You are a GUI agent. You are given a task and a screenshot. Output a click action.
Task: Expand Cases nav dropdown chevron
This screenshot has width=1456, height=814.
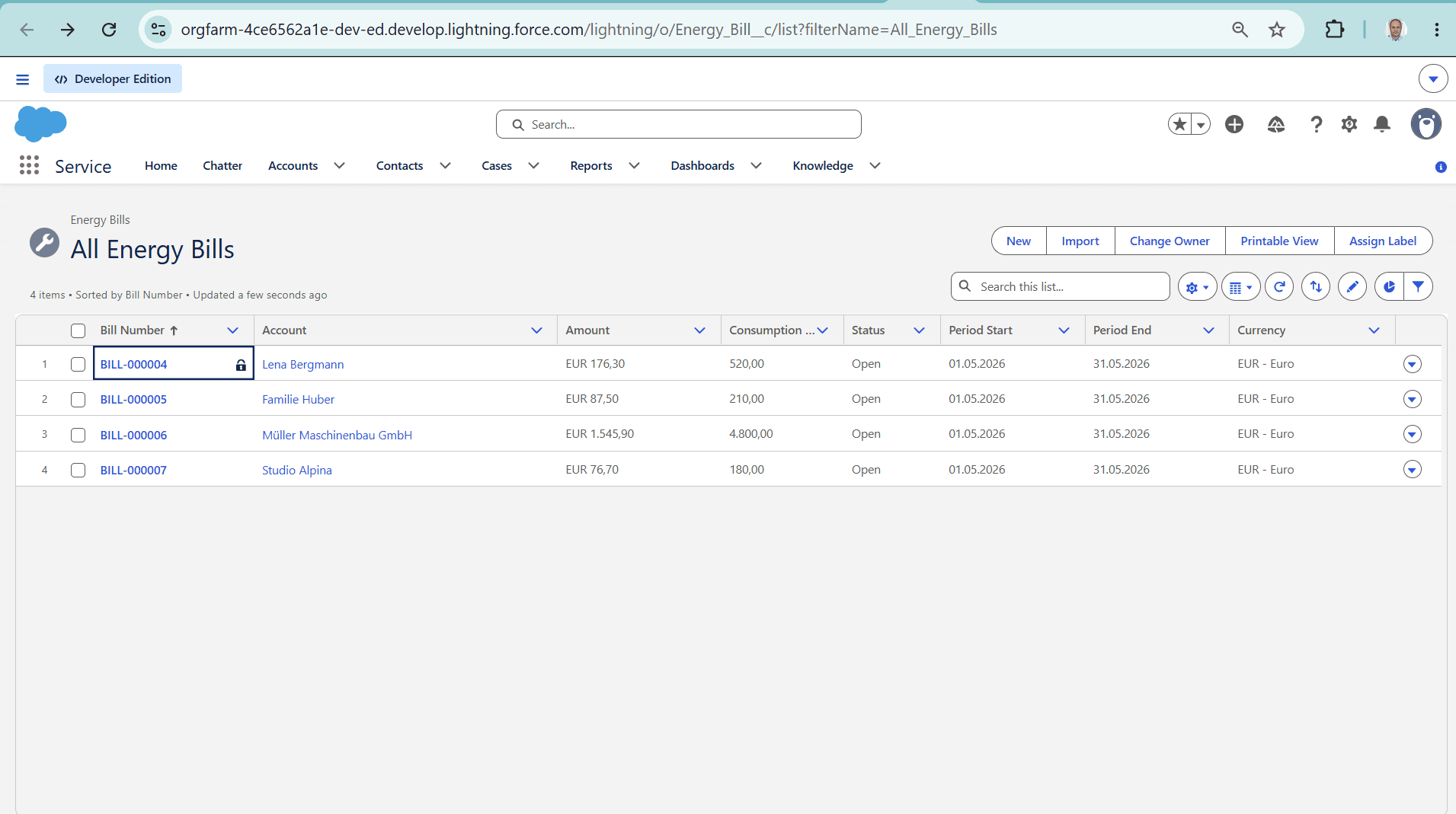534,166
